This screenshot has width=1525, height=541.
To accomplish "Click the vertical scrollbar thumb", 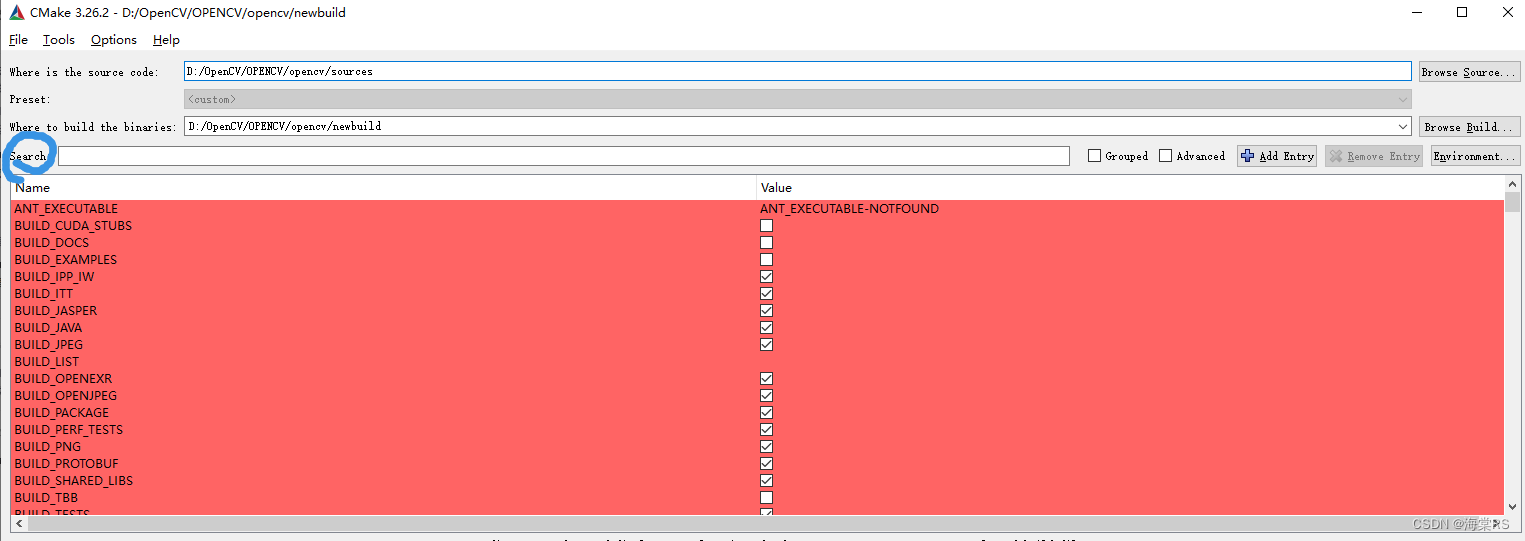I will 1512,203.
